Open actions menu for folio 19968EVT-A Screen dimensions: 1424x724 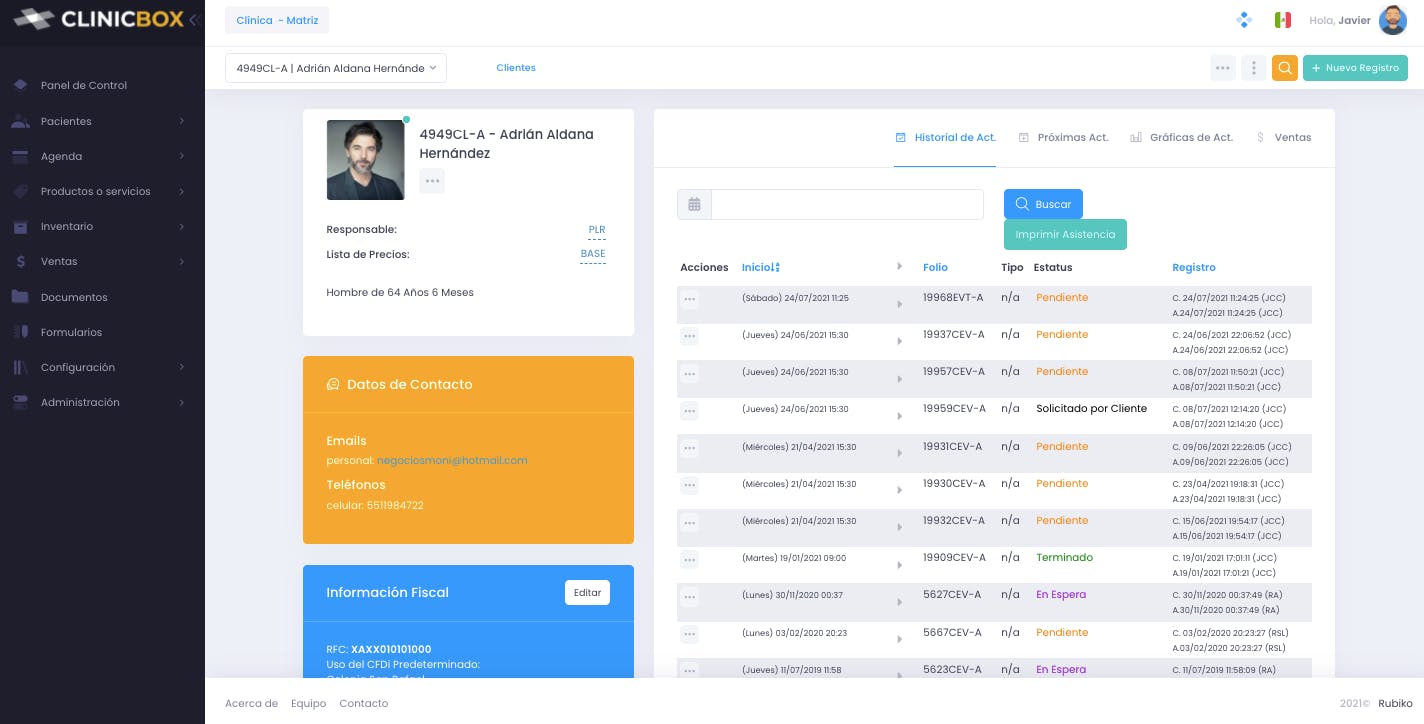click(689, 299)
